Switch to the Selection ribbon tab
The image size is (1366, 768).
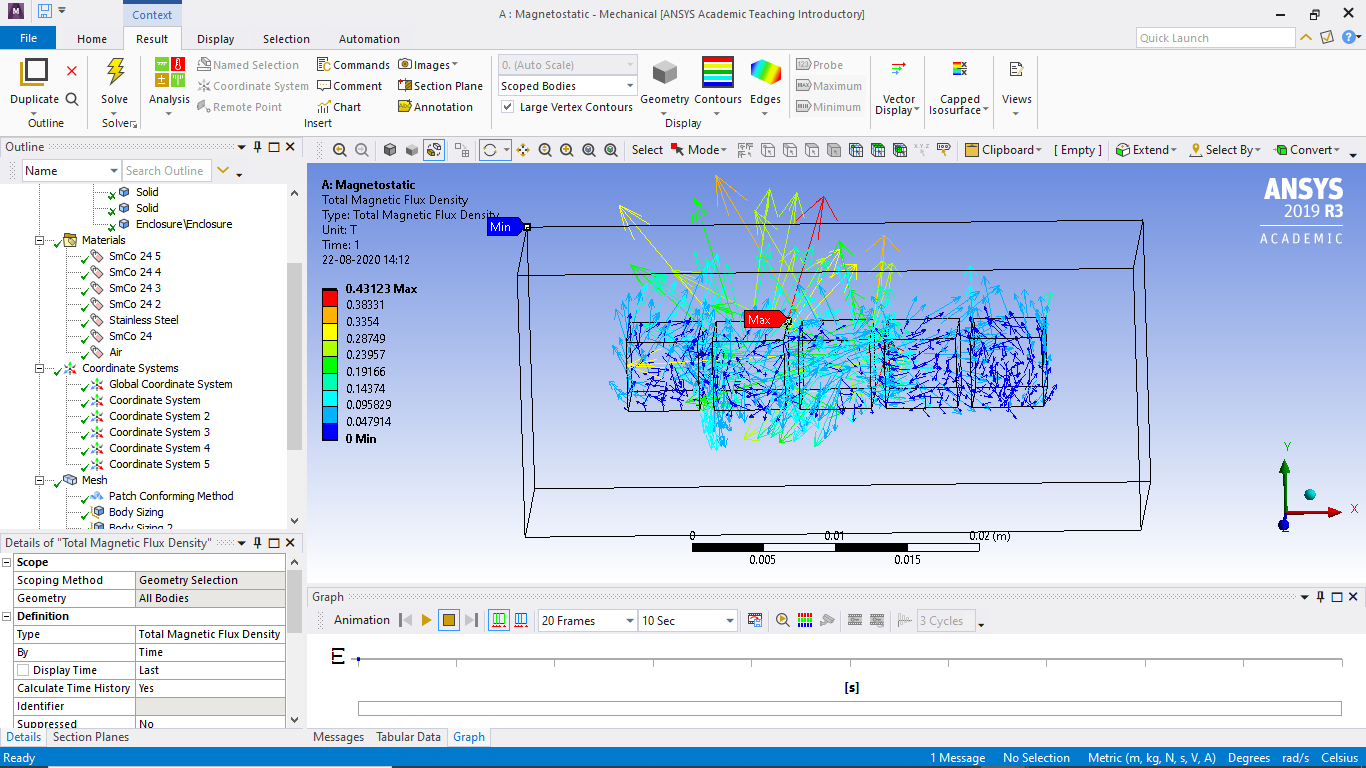pyautogui.click(x=286, y=39)
